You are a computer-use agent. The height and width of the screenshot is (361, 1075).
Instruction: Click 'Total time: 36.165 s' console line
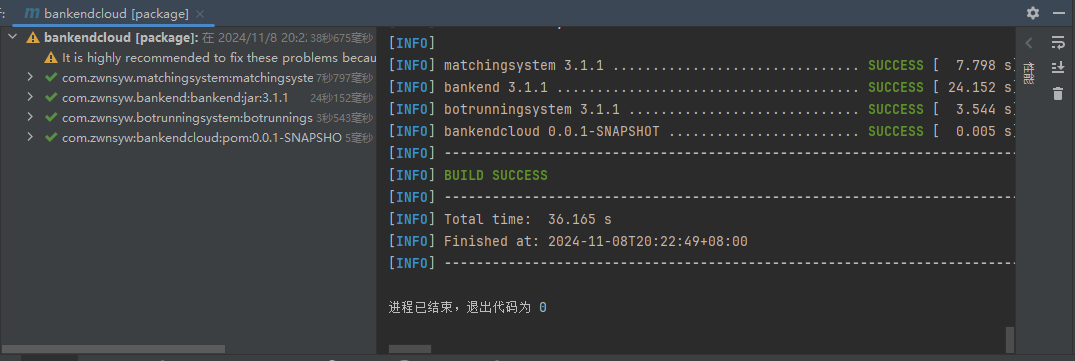pyautogui.click(x=528, y=219)
